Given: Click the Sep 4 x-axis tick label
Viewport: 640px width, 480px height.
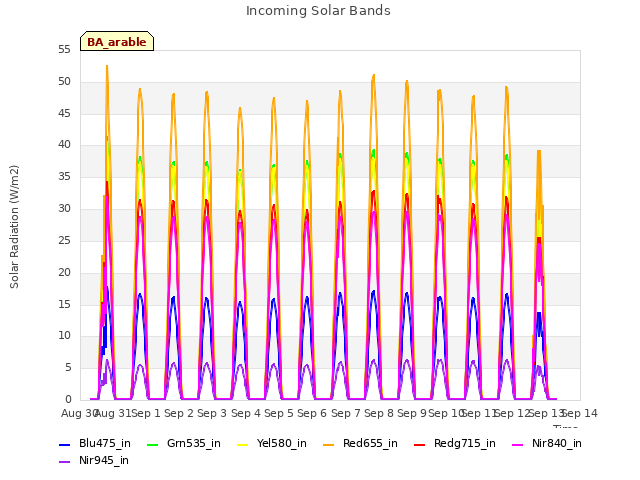Looking at the screenshot, I should (246, 413).
